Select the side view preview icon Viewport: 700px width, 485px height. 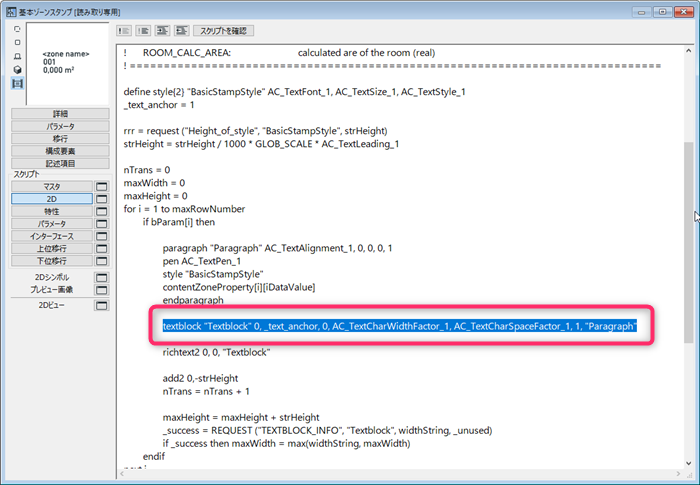[17, 56]
